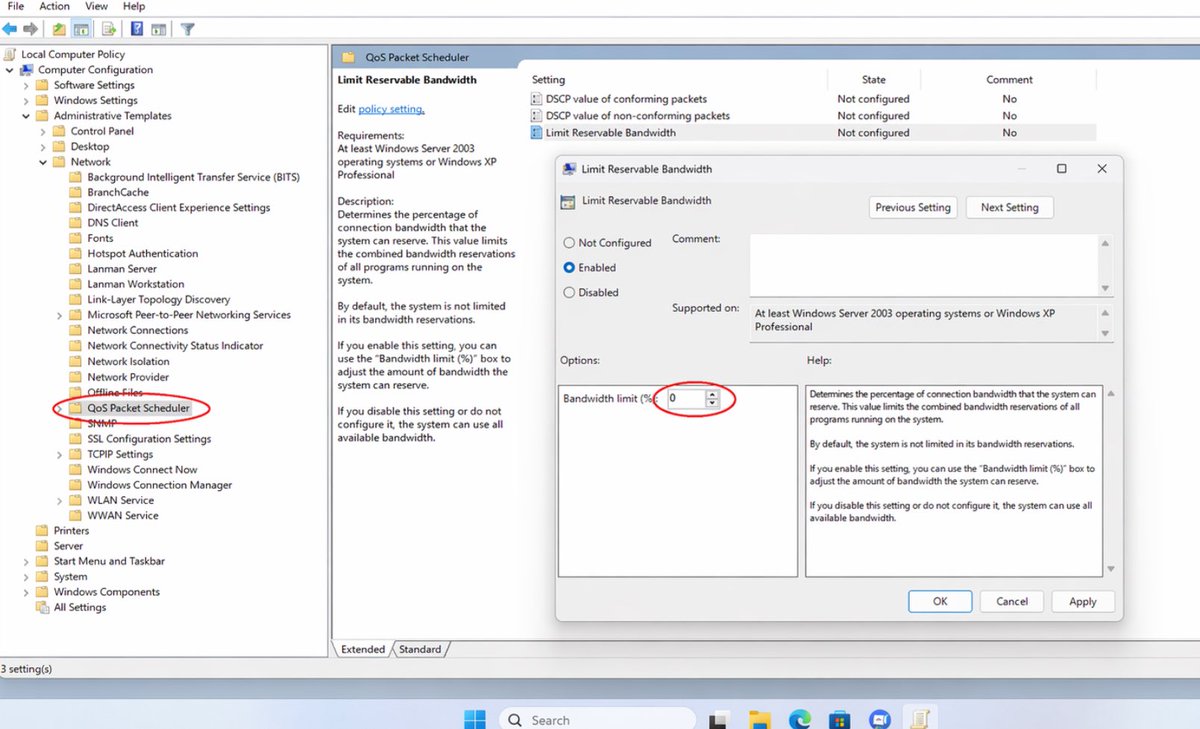Open the View menu
Viewport: 1200px width, 729px height.
click(96, 6)
